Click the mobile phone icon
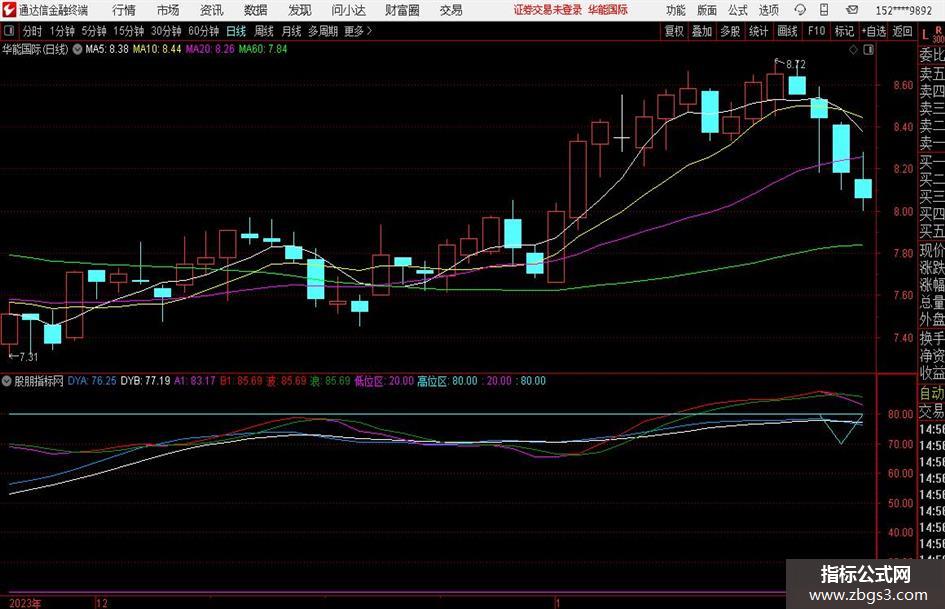This screenshot has width=945, height=609. click(824, 10)
